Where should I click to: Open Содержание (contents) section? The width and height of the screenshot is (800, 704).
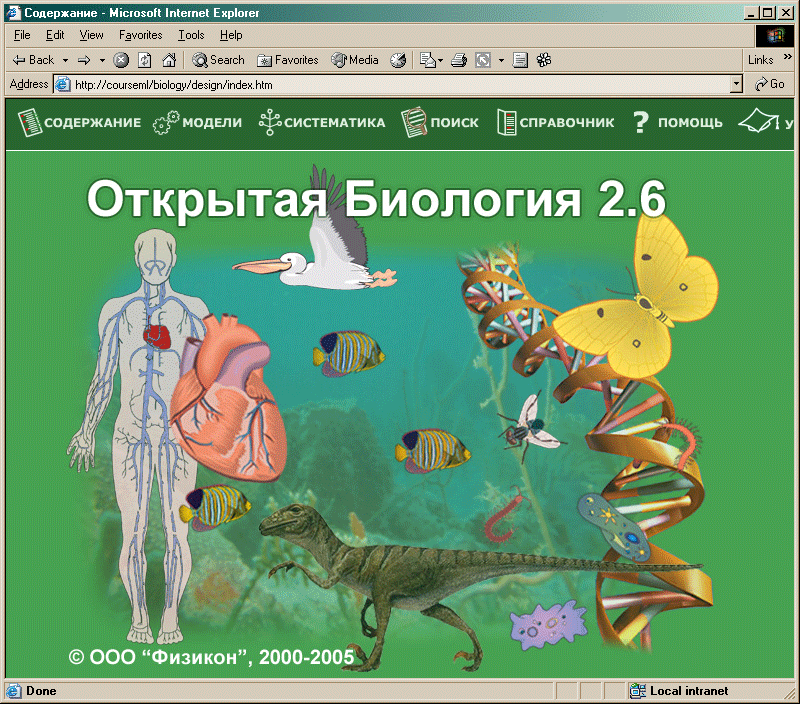coord(79,122)
